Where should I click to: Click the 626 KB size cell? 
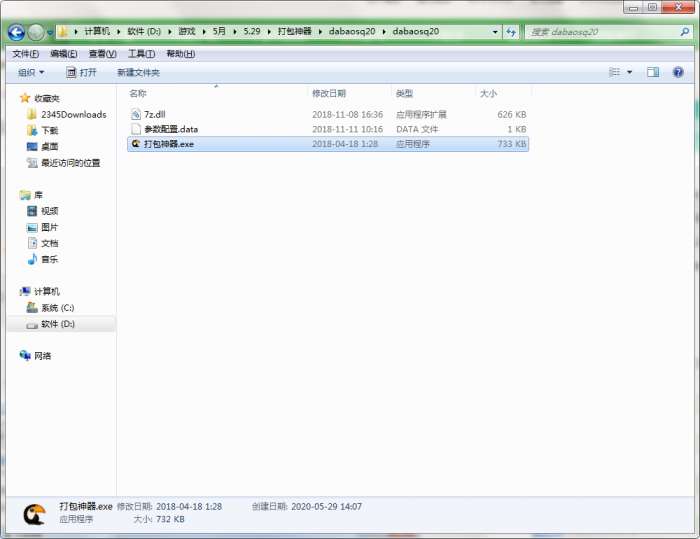(512, 114)
